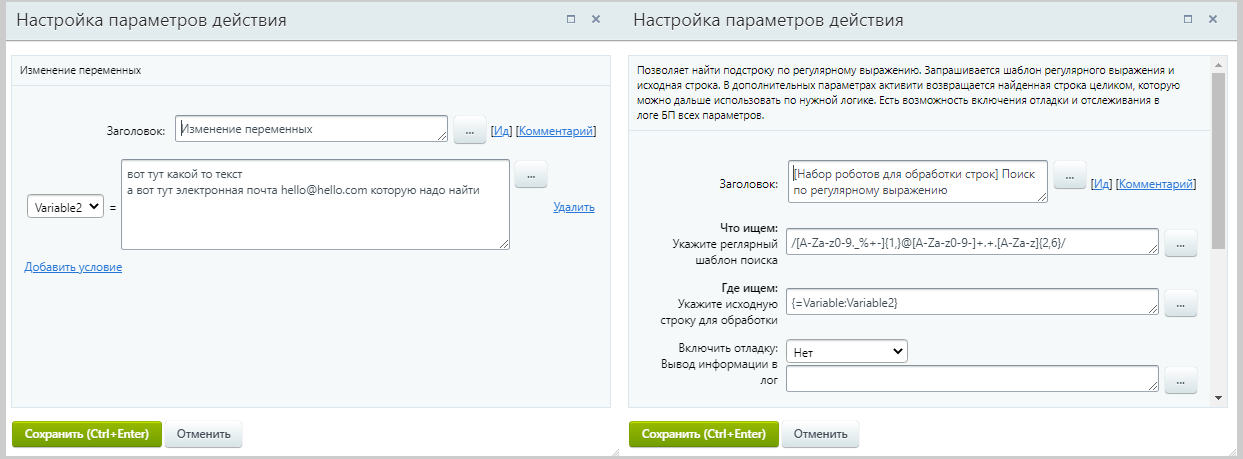Click the 'Удалить' link next to Variable2
This screenshot has width=1243, height=459.
573,207
